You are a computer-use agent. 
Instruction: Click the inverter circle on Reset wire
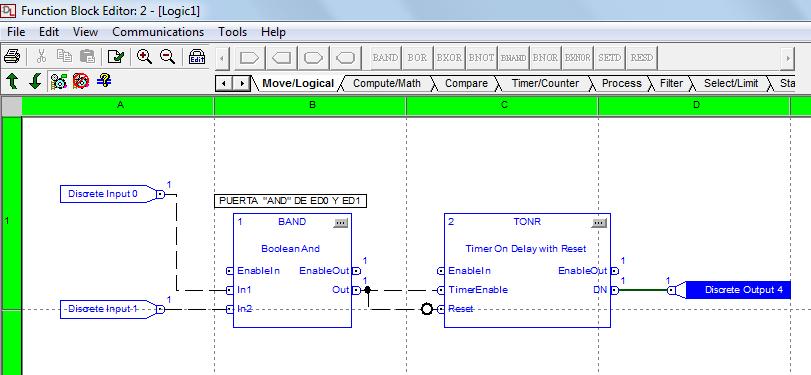click(427, 309)
